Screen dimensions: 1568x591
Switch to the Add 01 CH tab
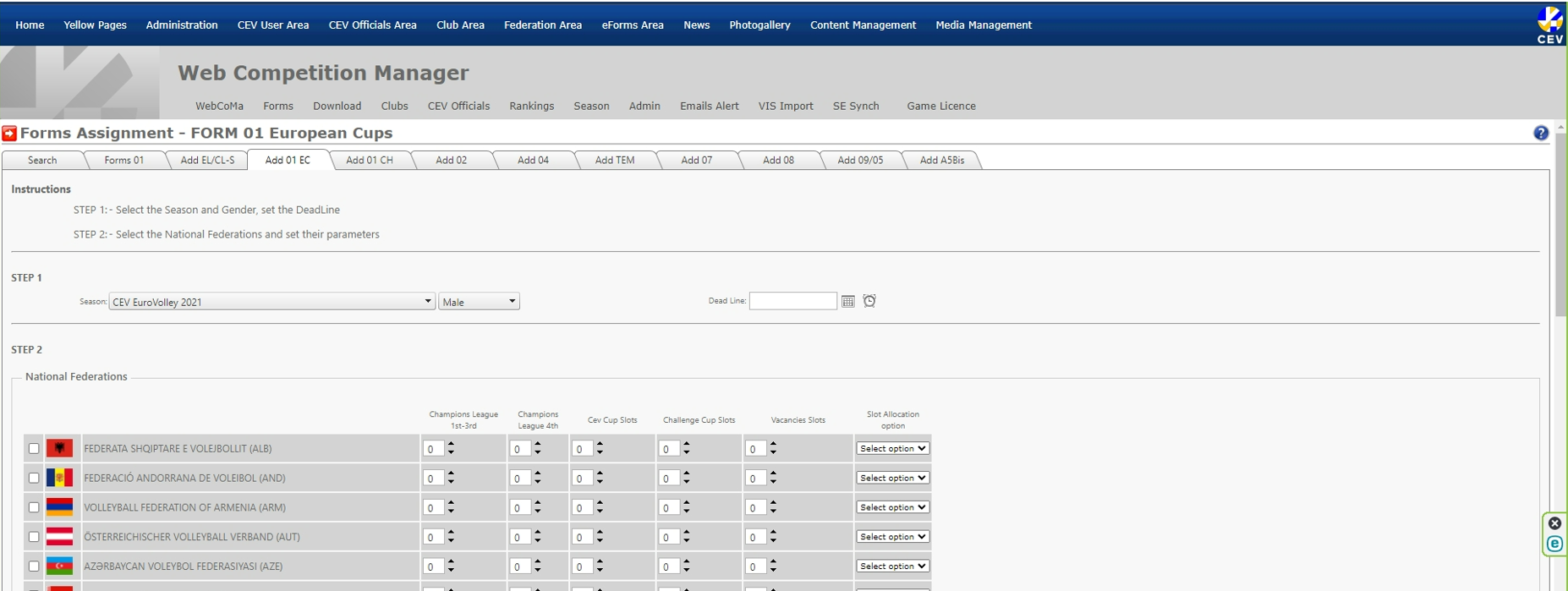pos(370,160)
